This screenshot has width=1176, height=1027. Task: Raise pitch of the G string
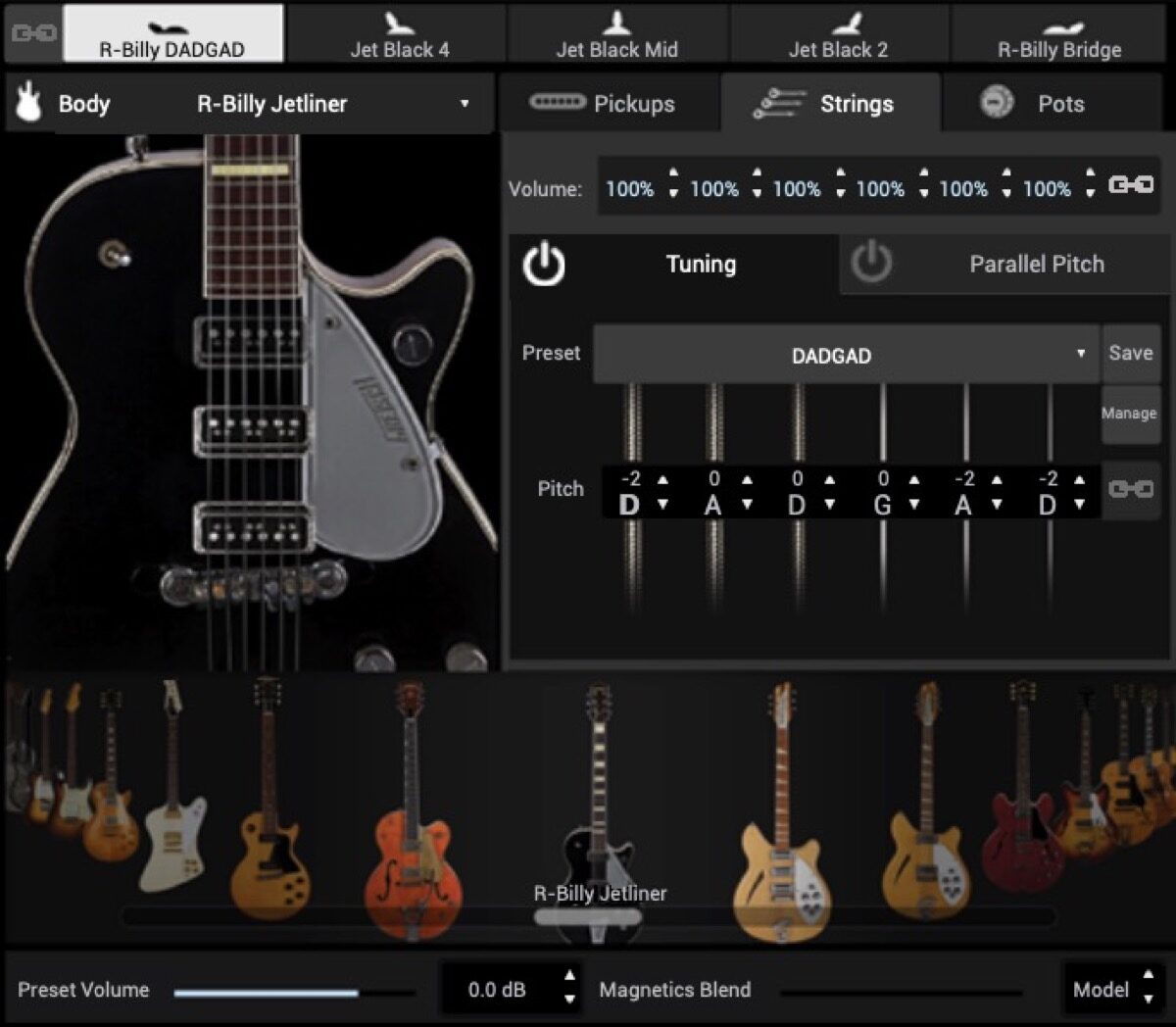pyautogui.click(x=913, y=479)
